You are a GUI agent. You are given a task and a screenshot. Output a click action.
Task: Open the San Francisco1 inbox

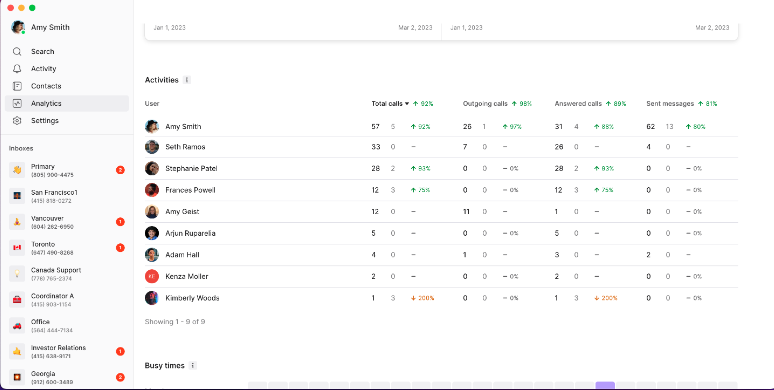[x=67, y=196]
